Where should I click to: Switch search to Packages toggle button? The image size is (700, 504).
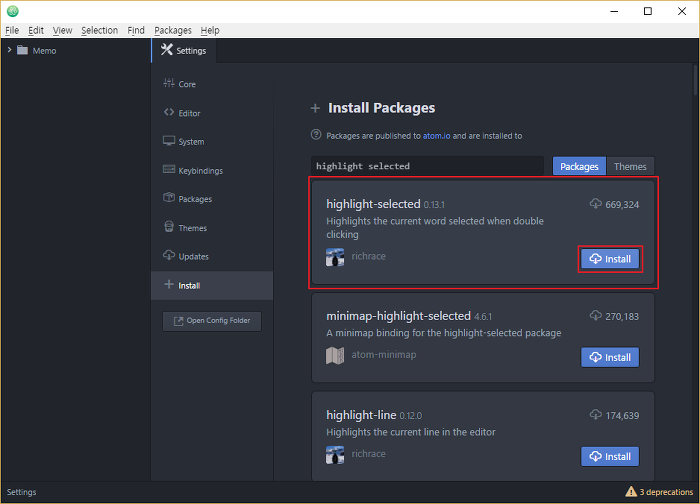coord(579,166)
